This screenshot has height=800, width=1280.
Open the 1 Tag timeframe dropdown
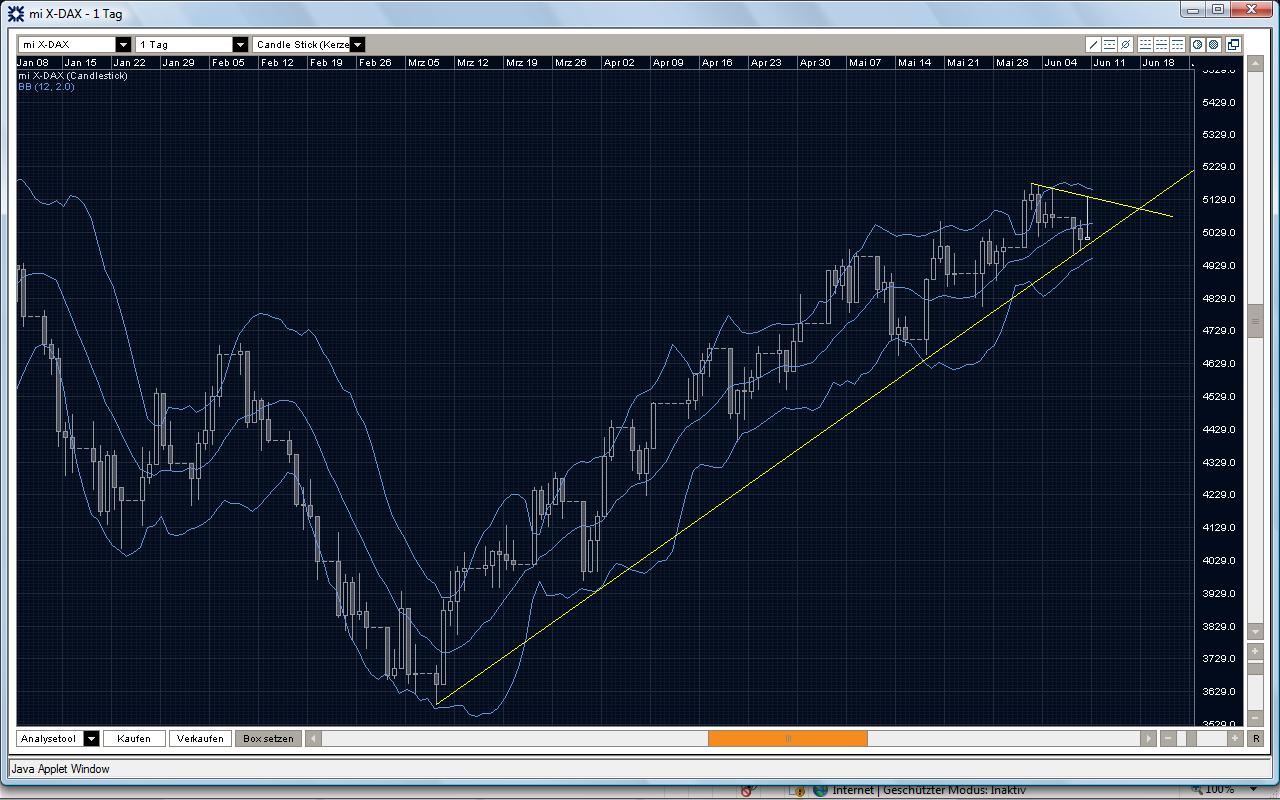(240, 44)
